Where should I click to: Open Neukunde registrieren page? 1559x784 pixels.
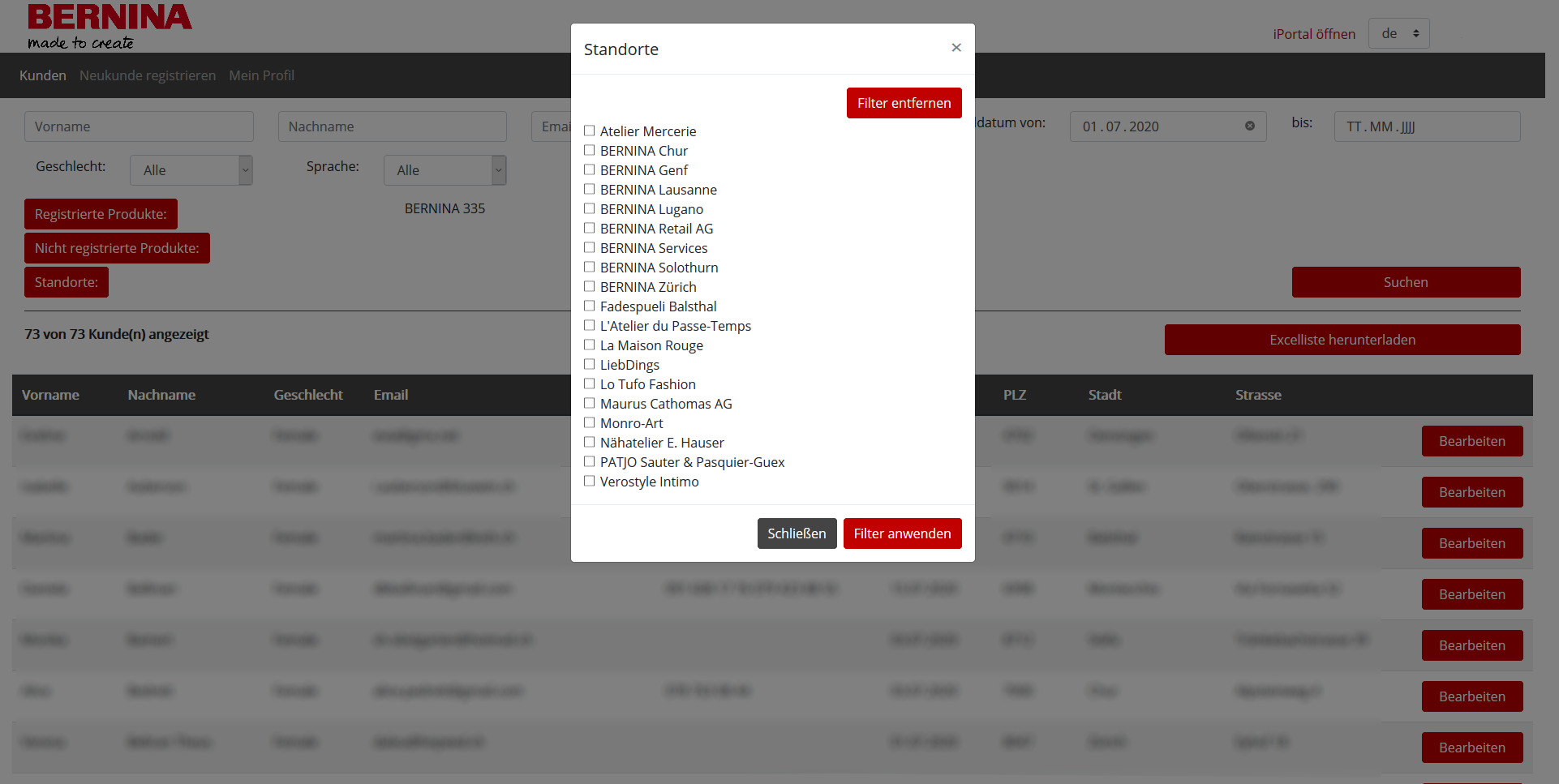click(x=148, y=75)
